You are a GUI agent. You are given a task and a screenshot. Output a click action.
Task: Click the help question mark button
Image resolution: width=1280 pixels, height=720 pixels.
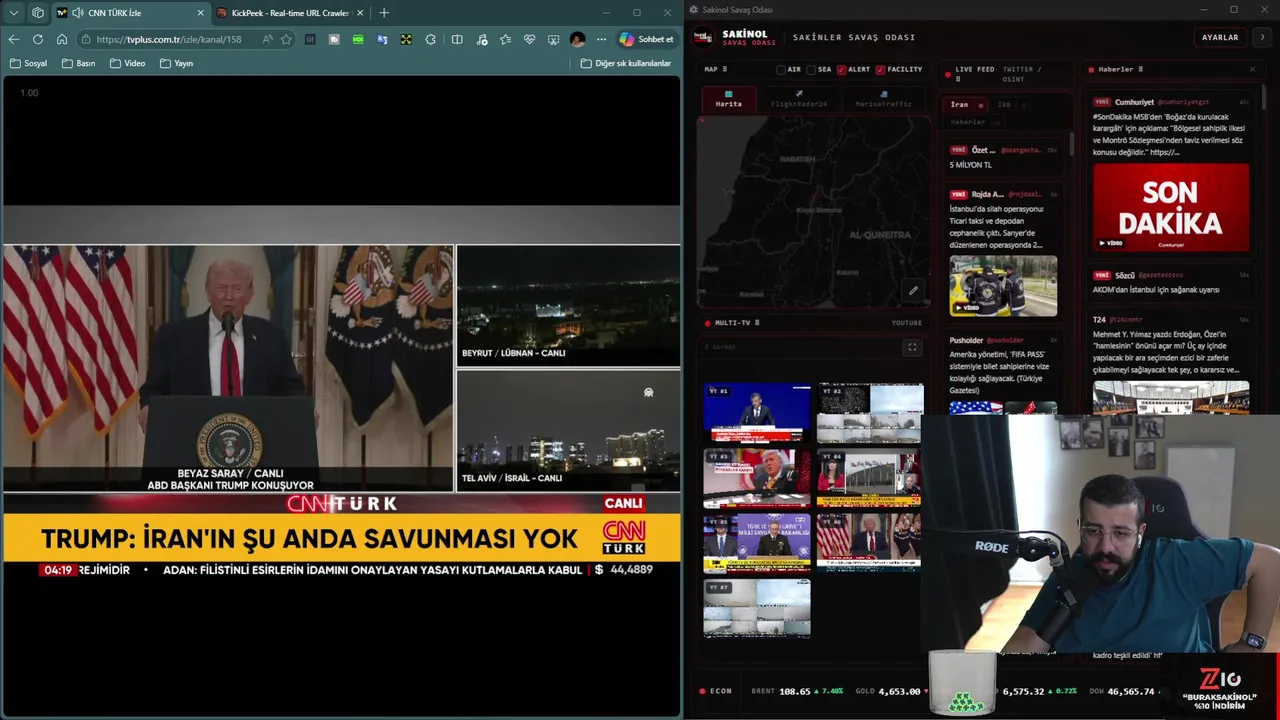1262,37
